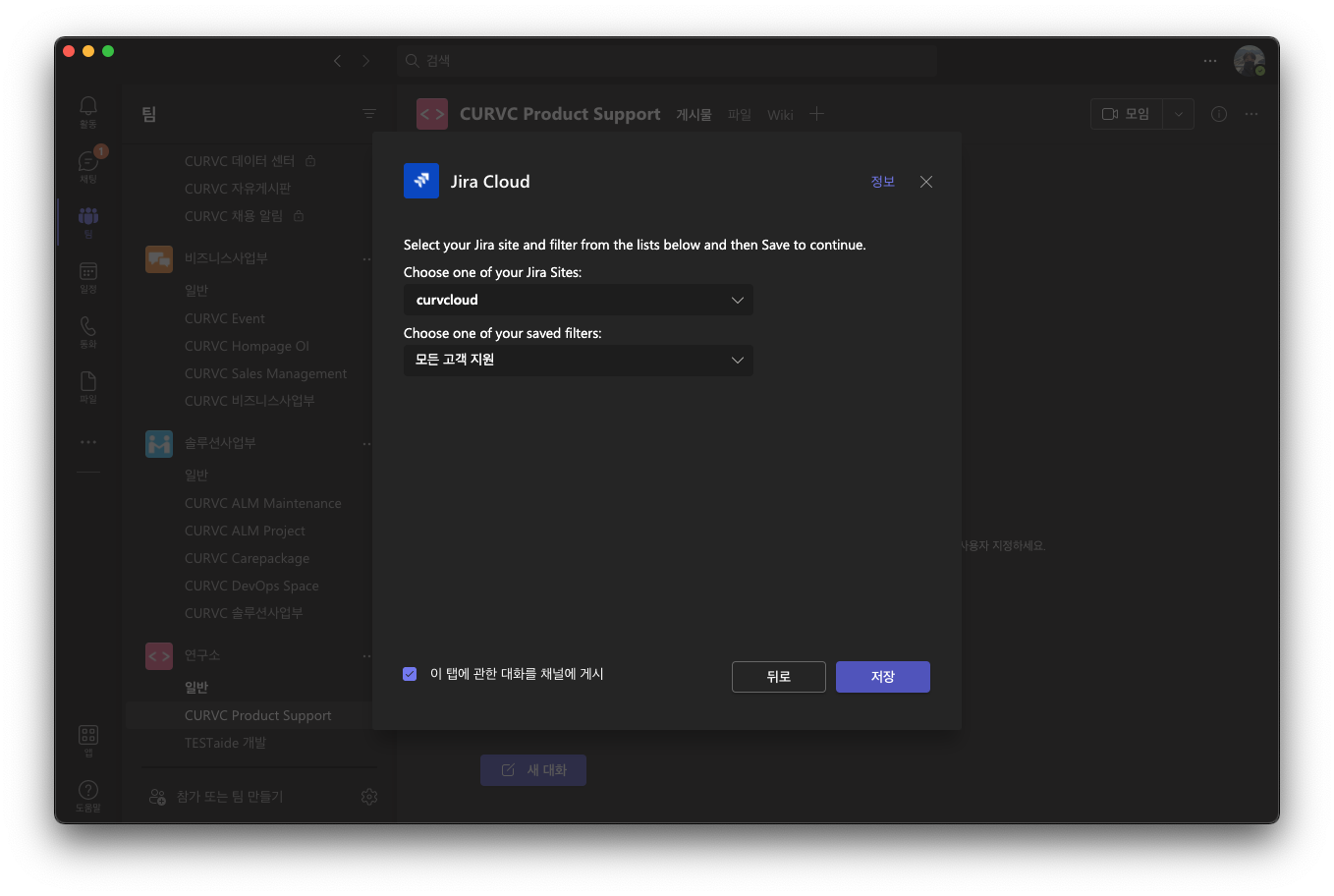
Task: Go forward with the right arrow
Action: (366, 61)
